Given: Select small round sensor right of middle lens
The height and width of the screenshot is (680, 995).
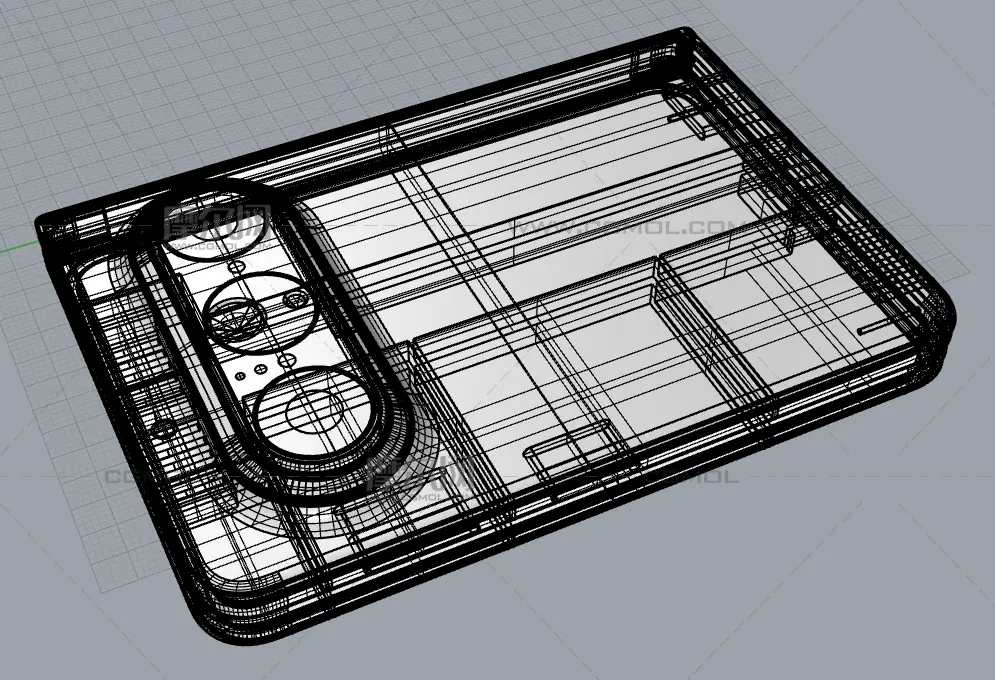Looking at the screenshot, I should 295,297.
